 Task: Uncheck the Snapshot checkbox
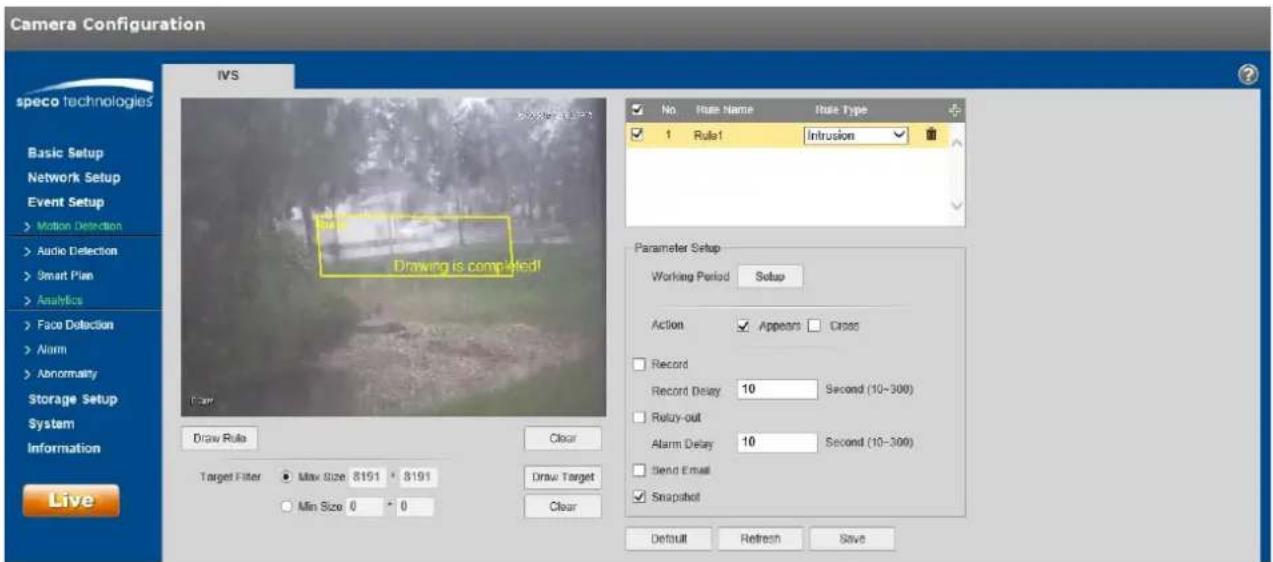[640, 496]
